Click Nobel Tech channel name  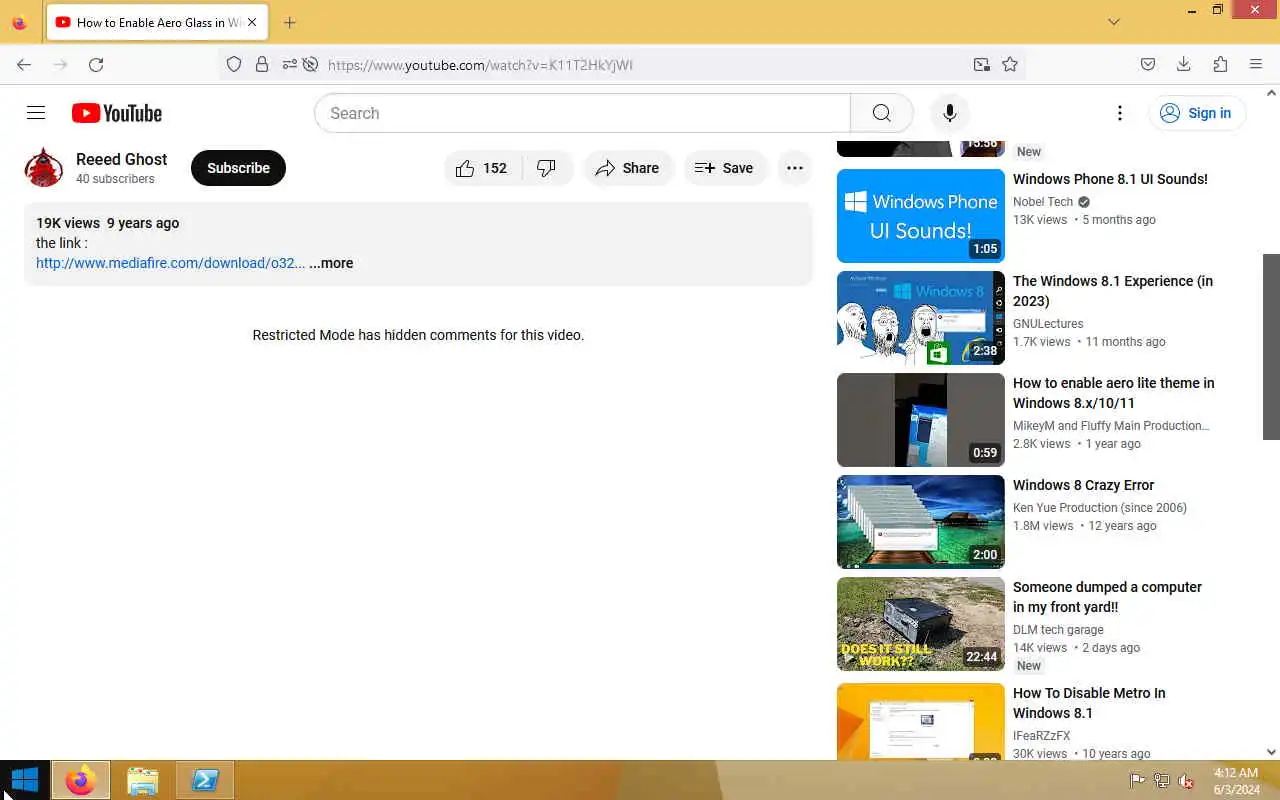click(x=1043, y=201)
